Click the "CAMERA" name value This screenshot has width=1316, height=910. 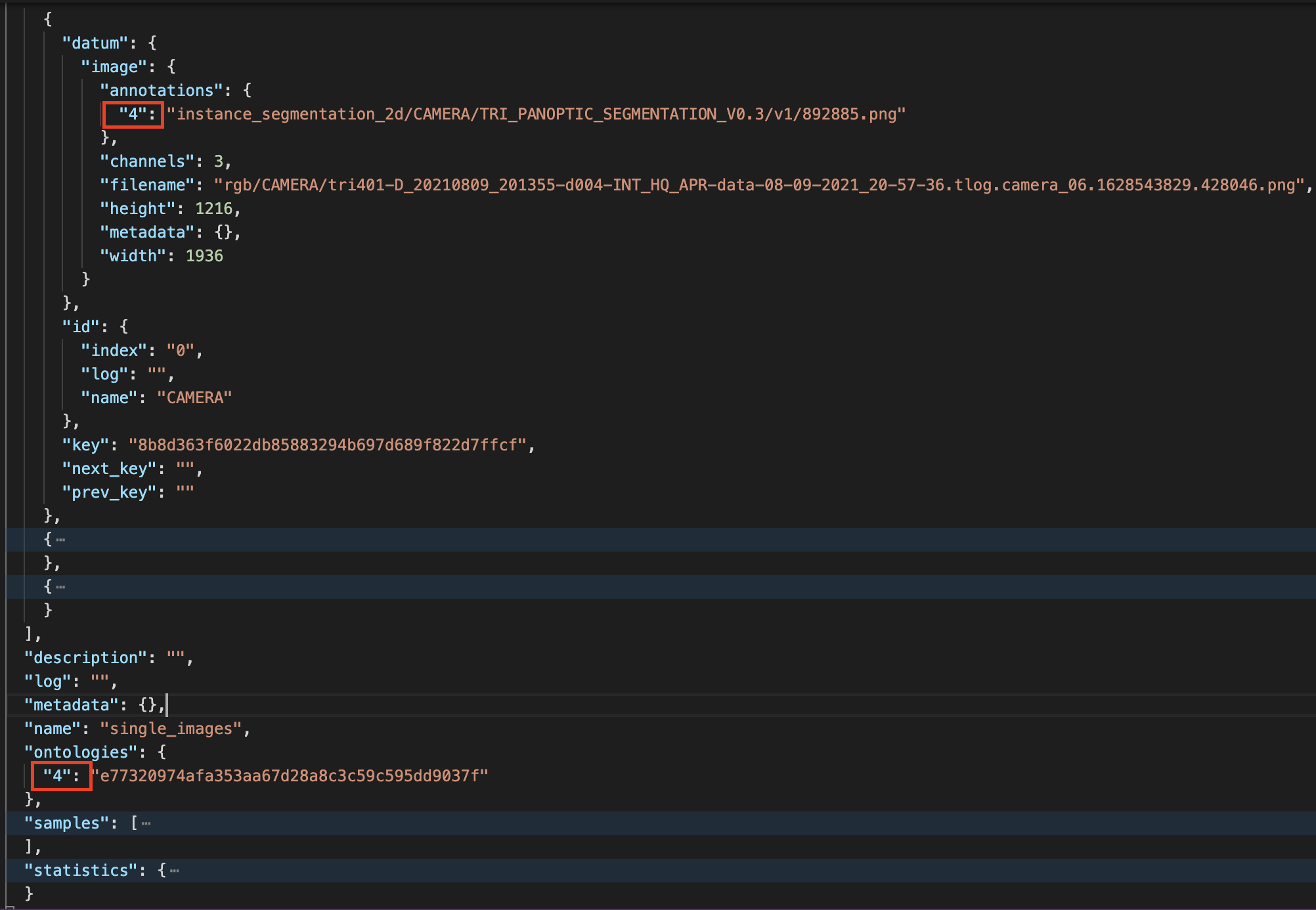tap(194, 398)
